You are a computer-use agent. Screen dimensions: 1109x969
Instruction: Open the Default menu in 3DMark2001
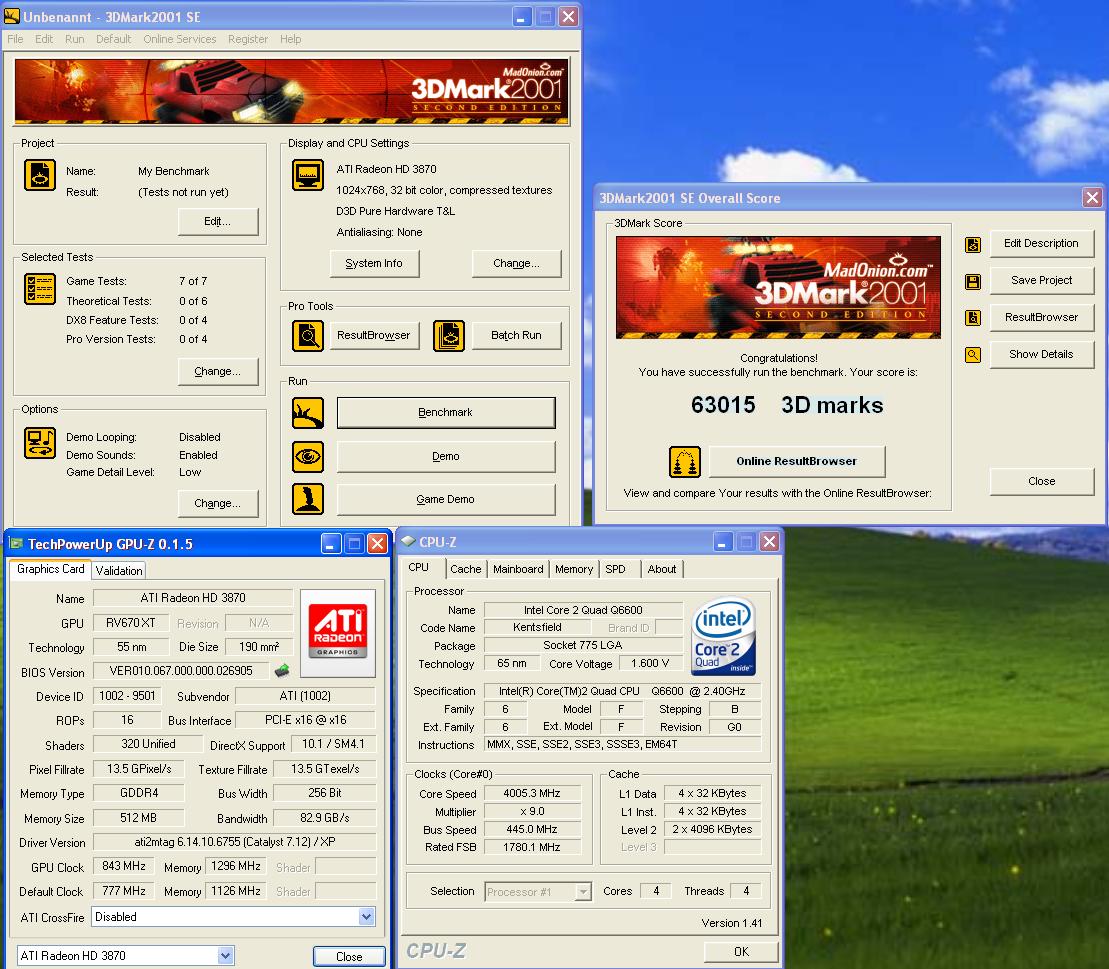click(x=113, y=39)
